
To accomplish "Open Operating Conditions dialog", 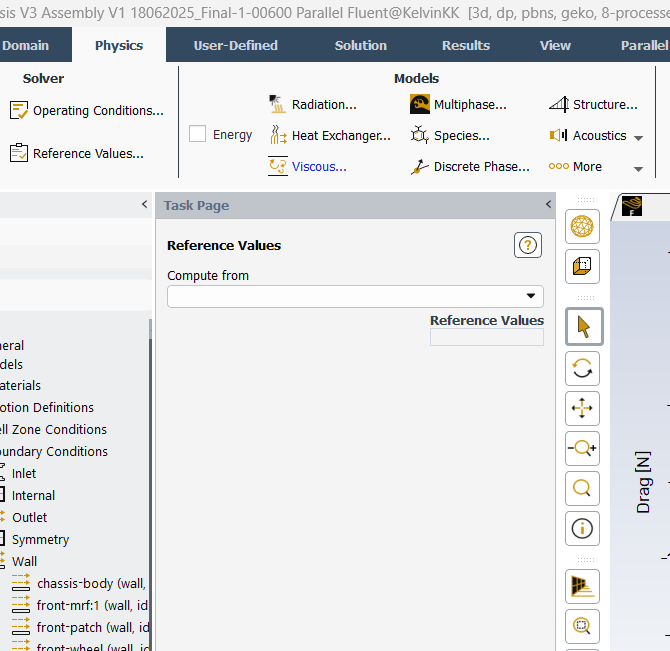I will tap(98, 111).
